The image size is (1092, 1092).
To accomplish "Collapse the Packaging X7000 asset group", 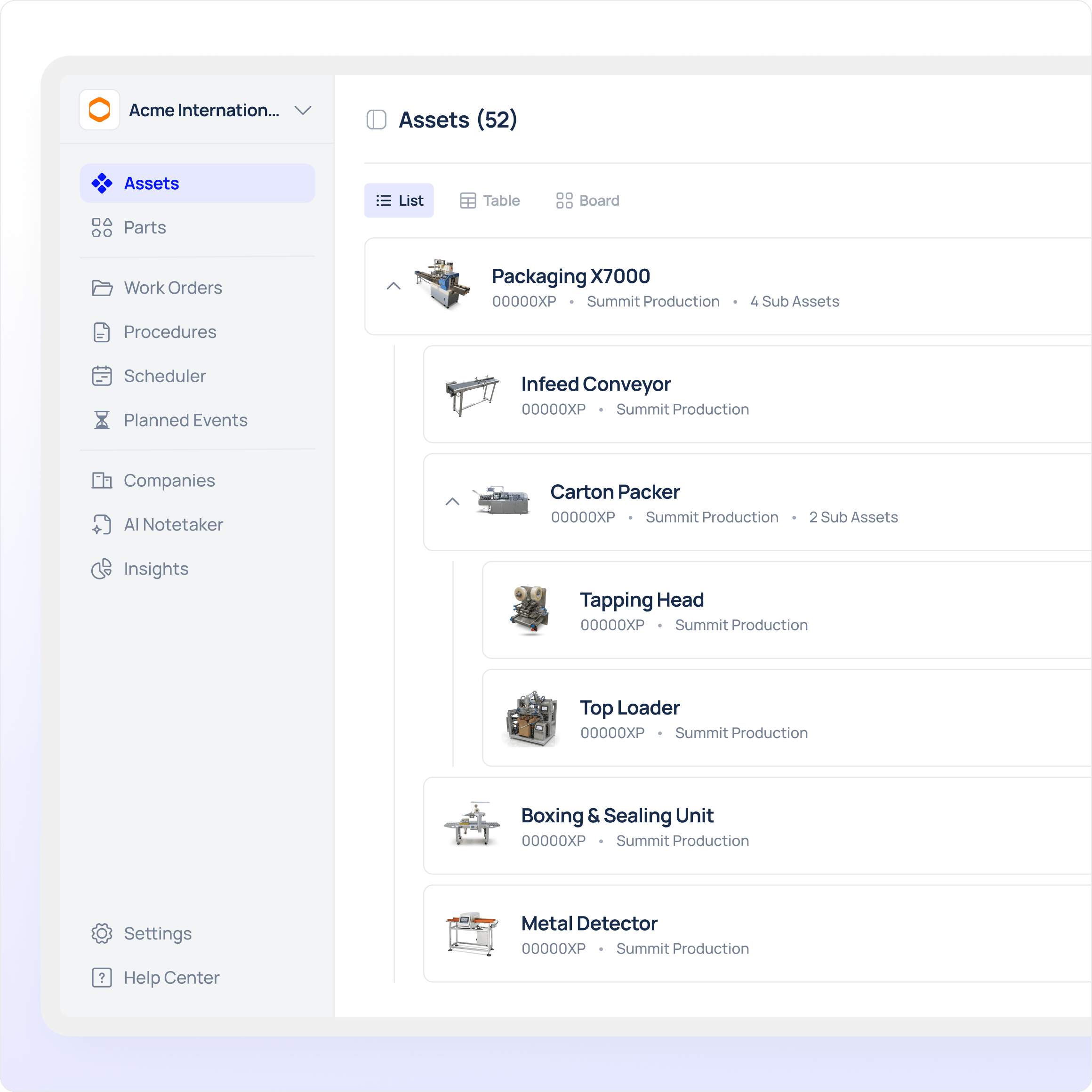I will (x=393, y=287).
